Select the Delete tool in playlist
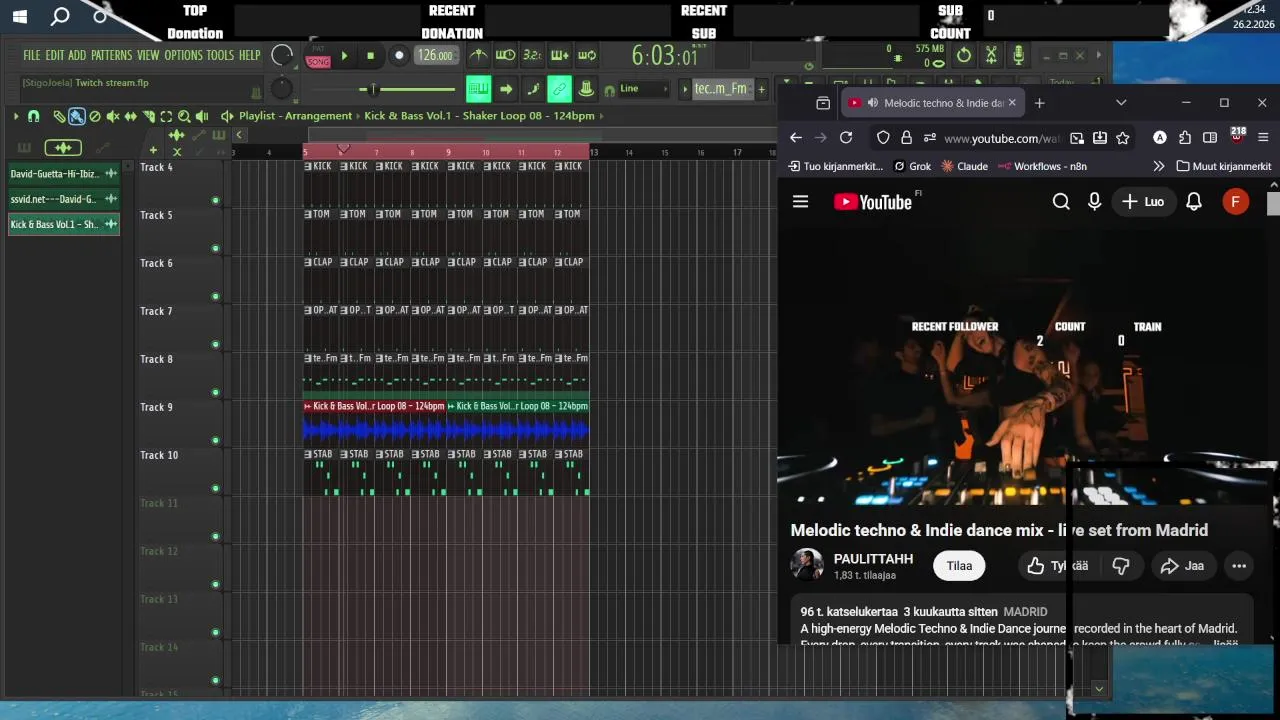Screen dimensions: 1280x720 95,116
